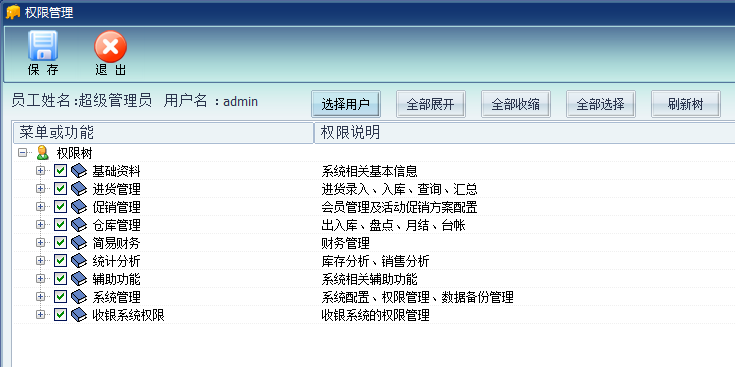
Task: Select the 辅助功能 tree row label
Action: tap(116, 279)
